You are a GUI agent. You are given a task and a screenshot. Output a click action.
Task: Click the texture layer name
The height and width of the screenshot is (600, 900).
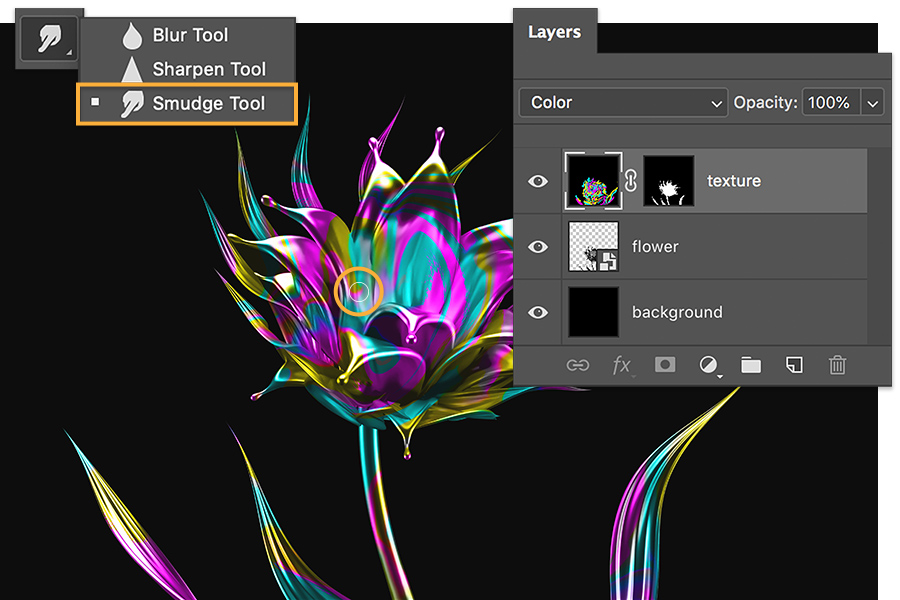point(734,181)
